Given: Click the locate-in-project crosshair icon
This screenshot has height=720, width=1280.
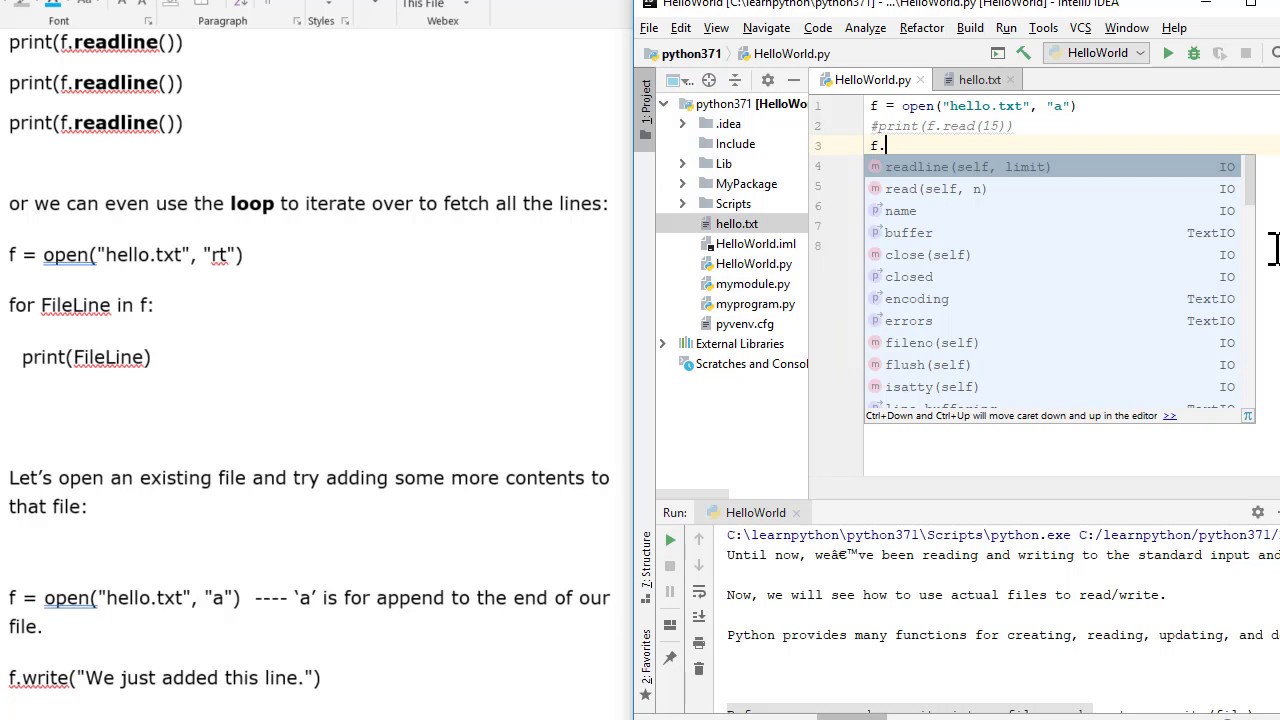Looking at the screenshot, I should point(709,80).
